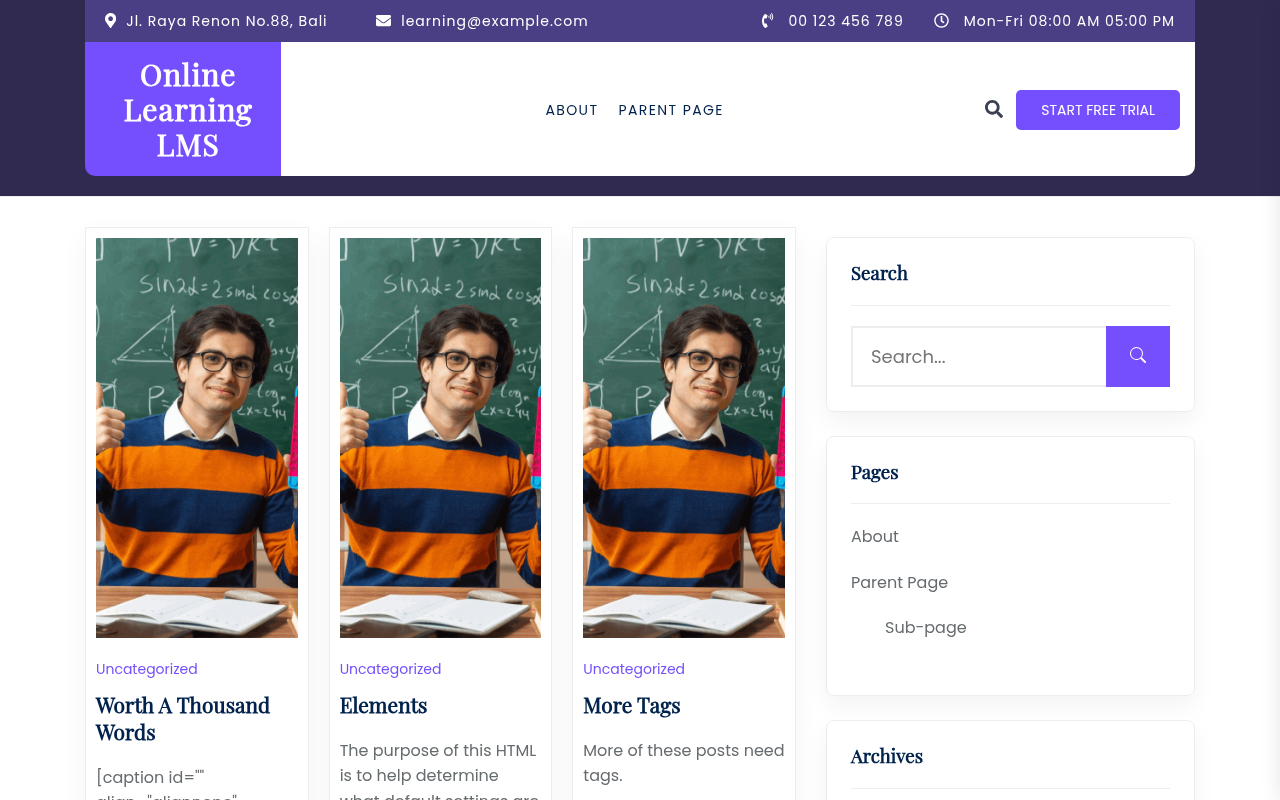
Task: Open the More Tags post thumbnail image
Action: 684,438
